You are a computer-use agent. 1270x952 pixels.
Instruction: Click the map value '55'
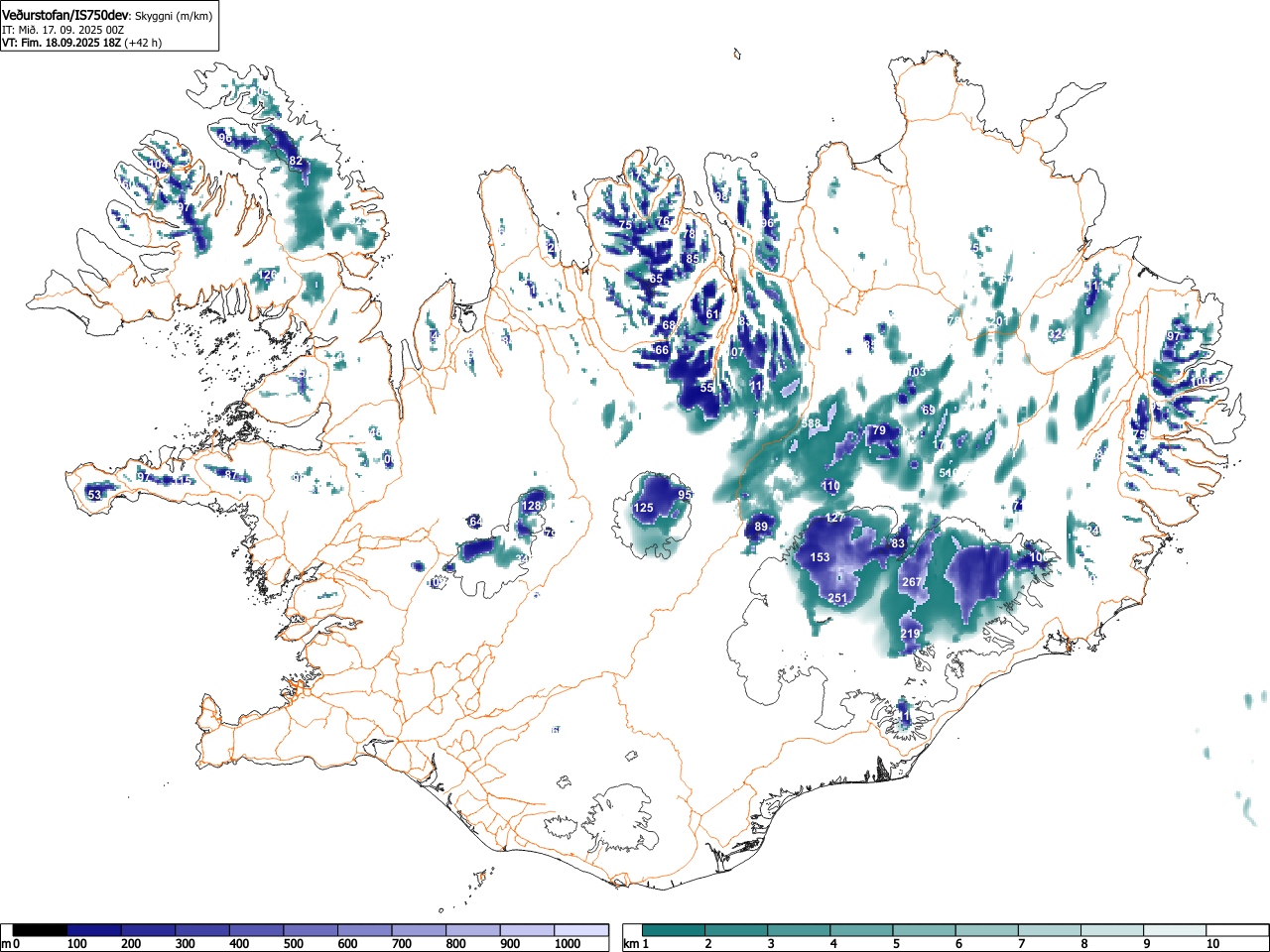coord(706,388)
